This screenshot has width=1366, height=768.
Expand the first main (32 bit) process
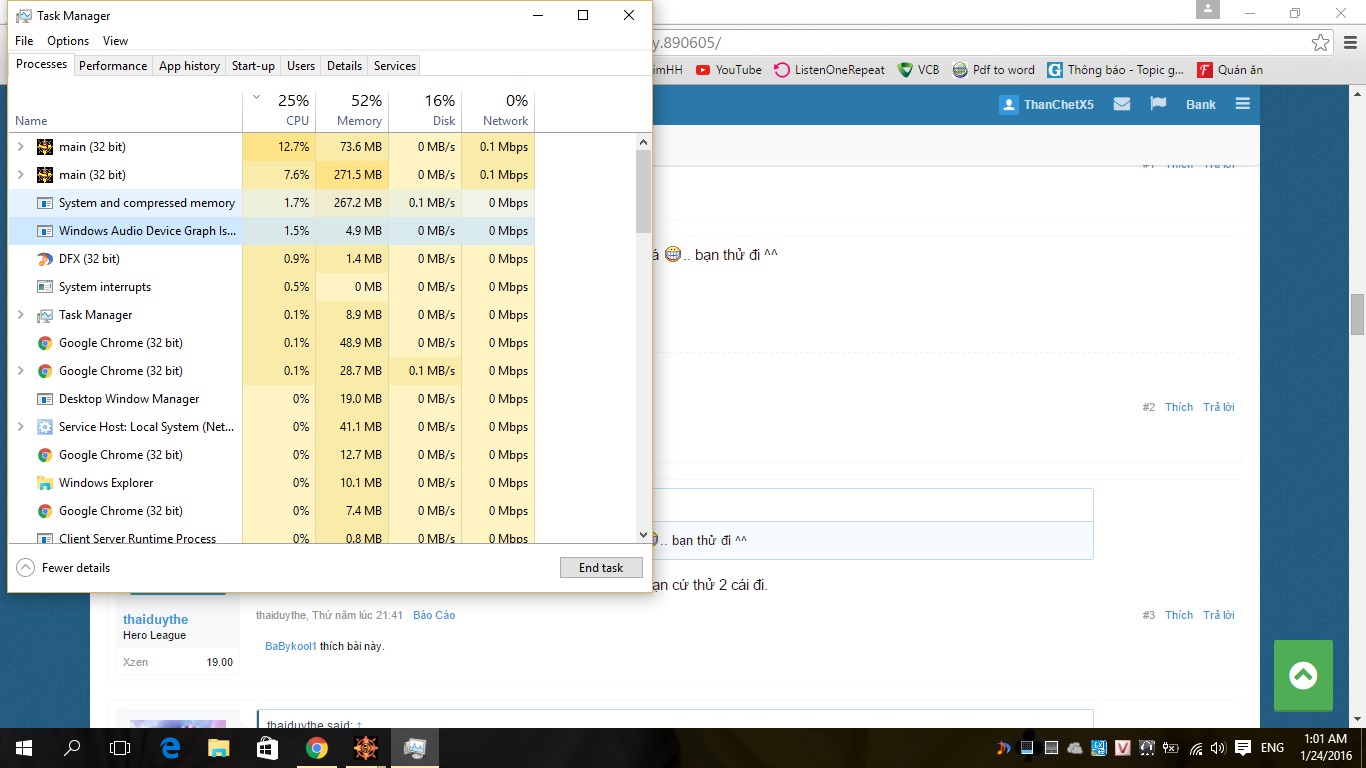[21, 147]
